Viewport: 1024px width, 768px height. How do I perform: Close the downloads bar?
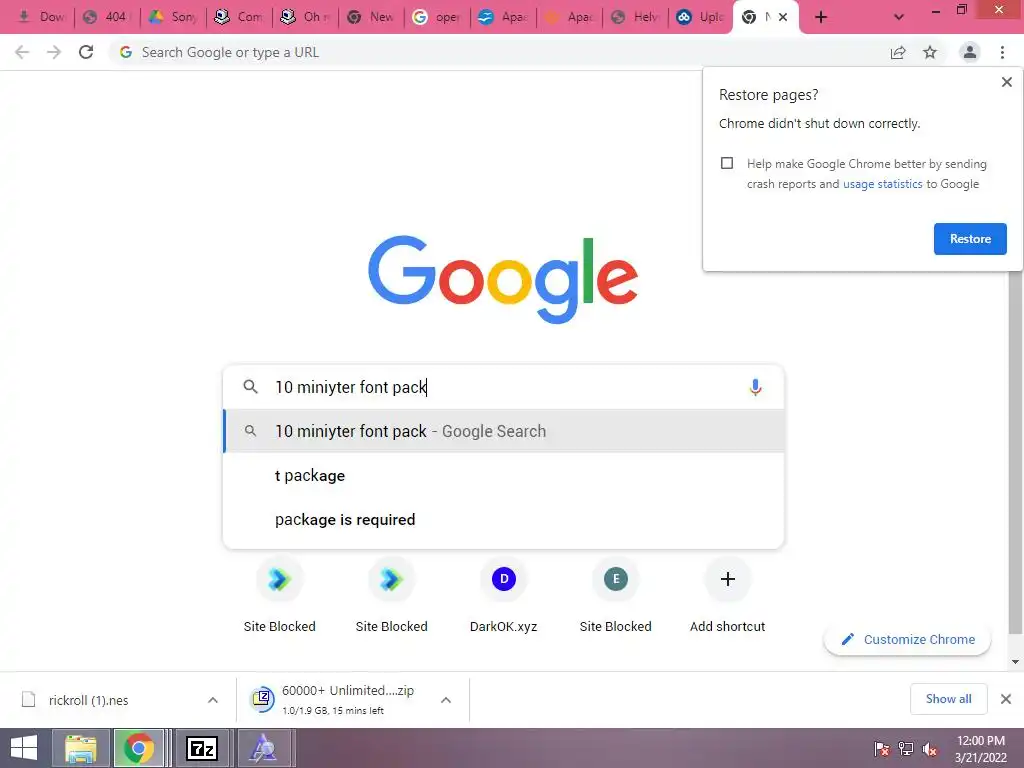[x=1006, y=699]
